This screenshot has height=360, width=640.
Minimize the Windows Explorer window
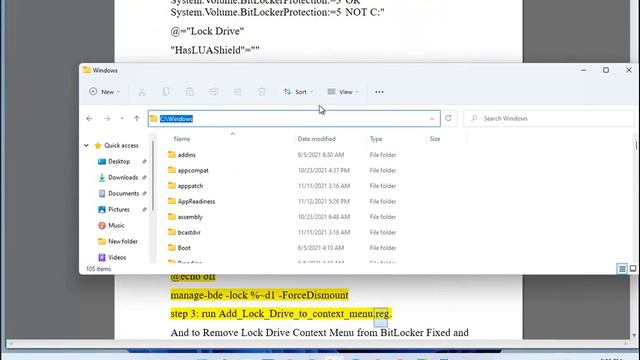click(x=583, y=70)
